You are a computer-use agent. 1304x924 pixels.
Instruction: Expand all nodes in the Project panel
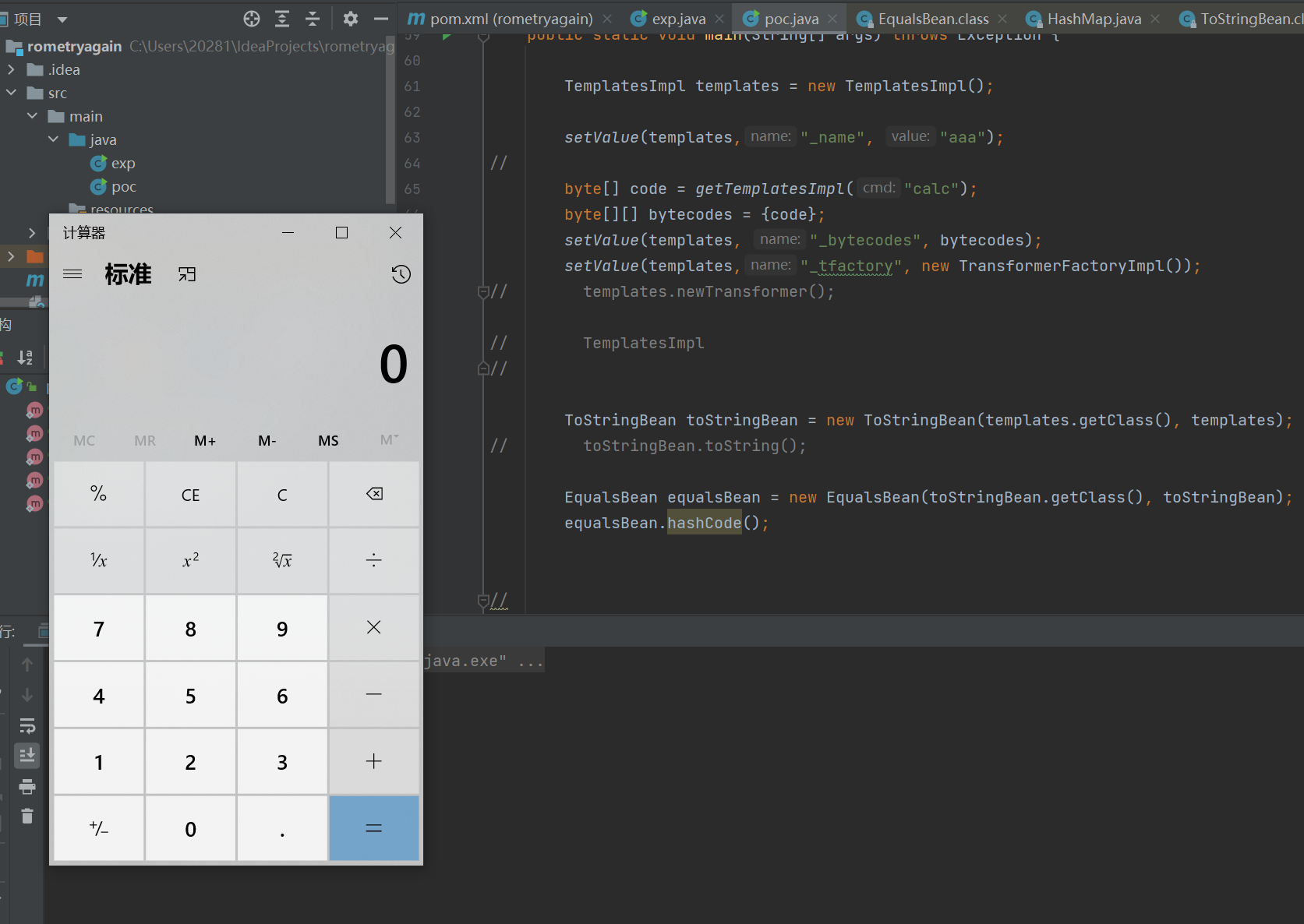(x=282, y=19)
